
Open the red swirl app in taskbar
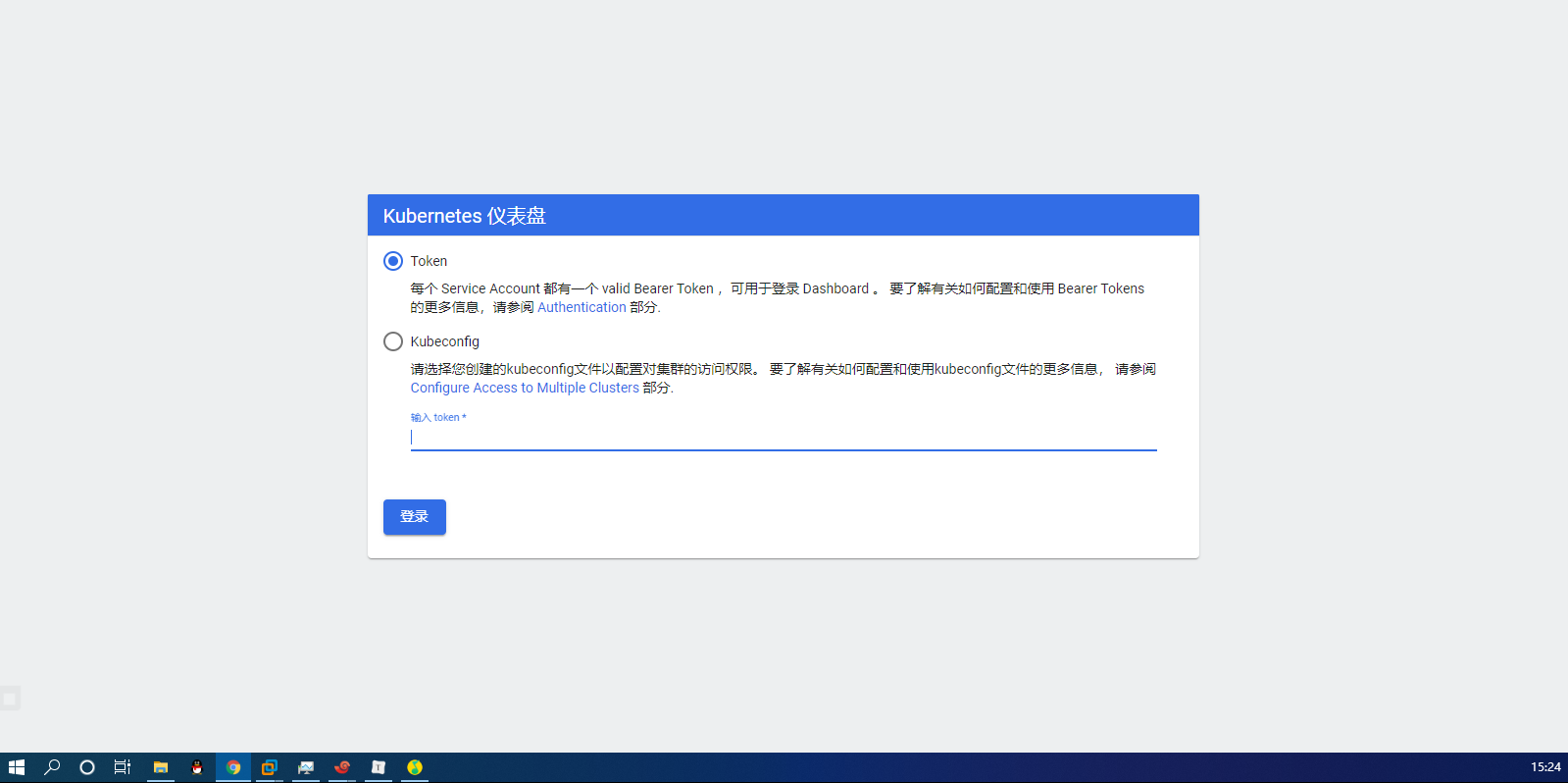click(342, 767)
